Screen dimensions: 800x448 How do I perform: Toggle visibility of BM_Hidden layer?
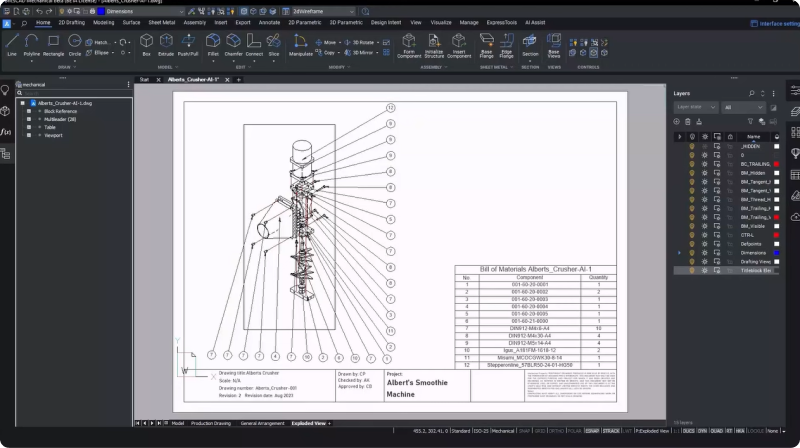(692, 172)
